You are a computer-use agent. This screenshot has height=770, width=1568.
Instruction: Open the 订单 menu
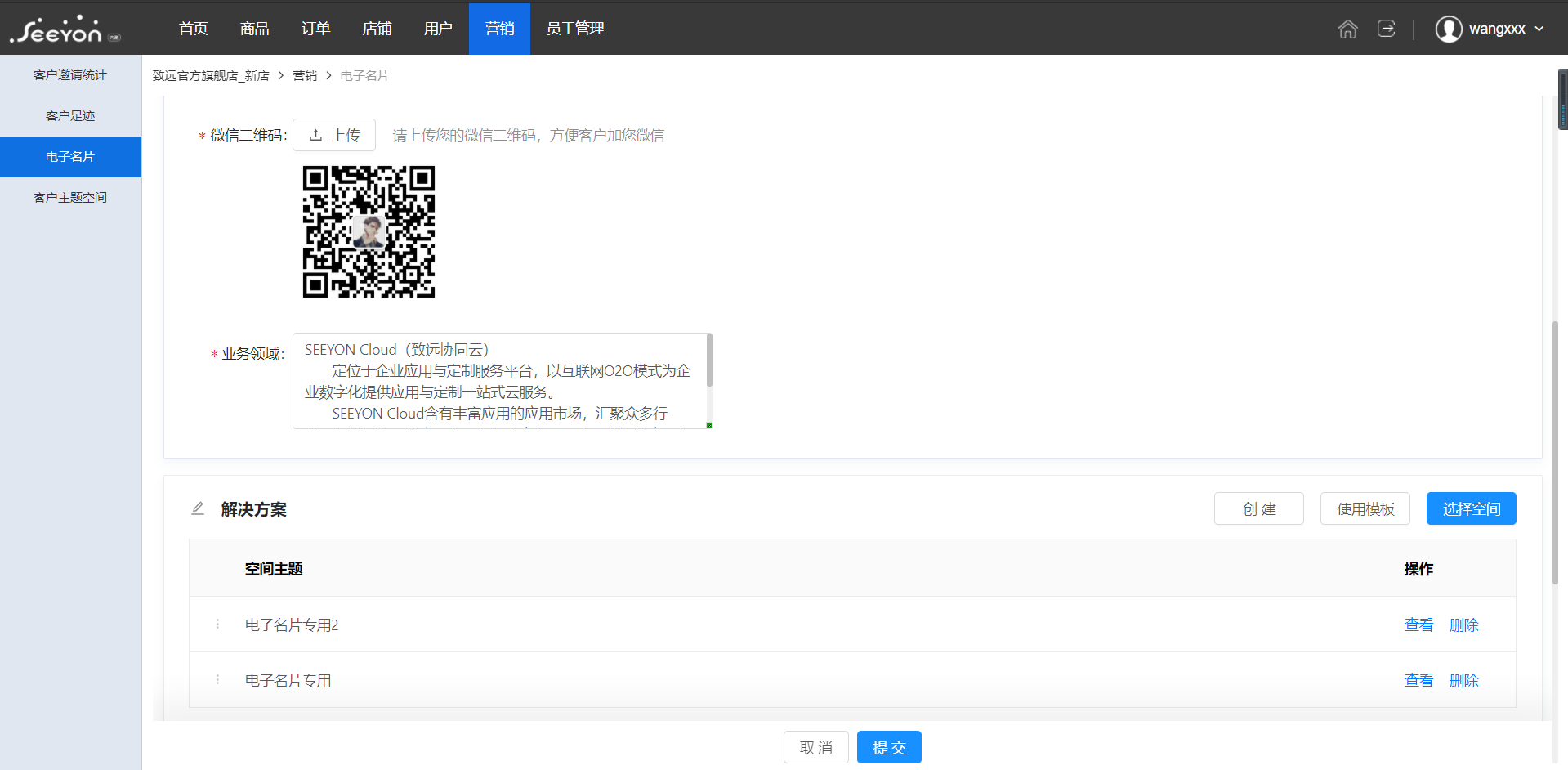[x=316, y=29]
